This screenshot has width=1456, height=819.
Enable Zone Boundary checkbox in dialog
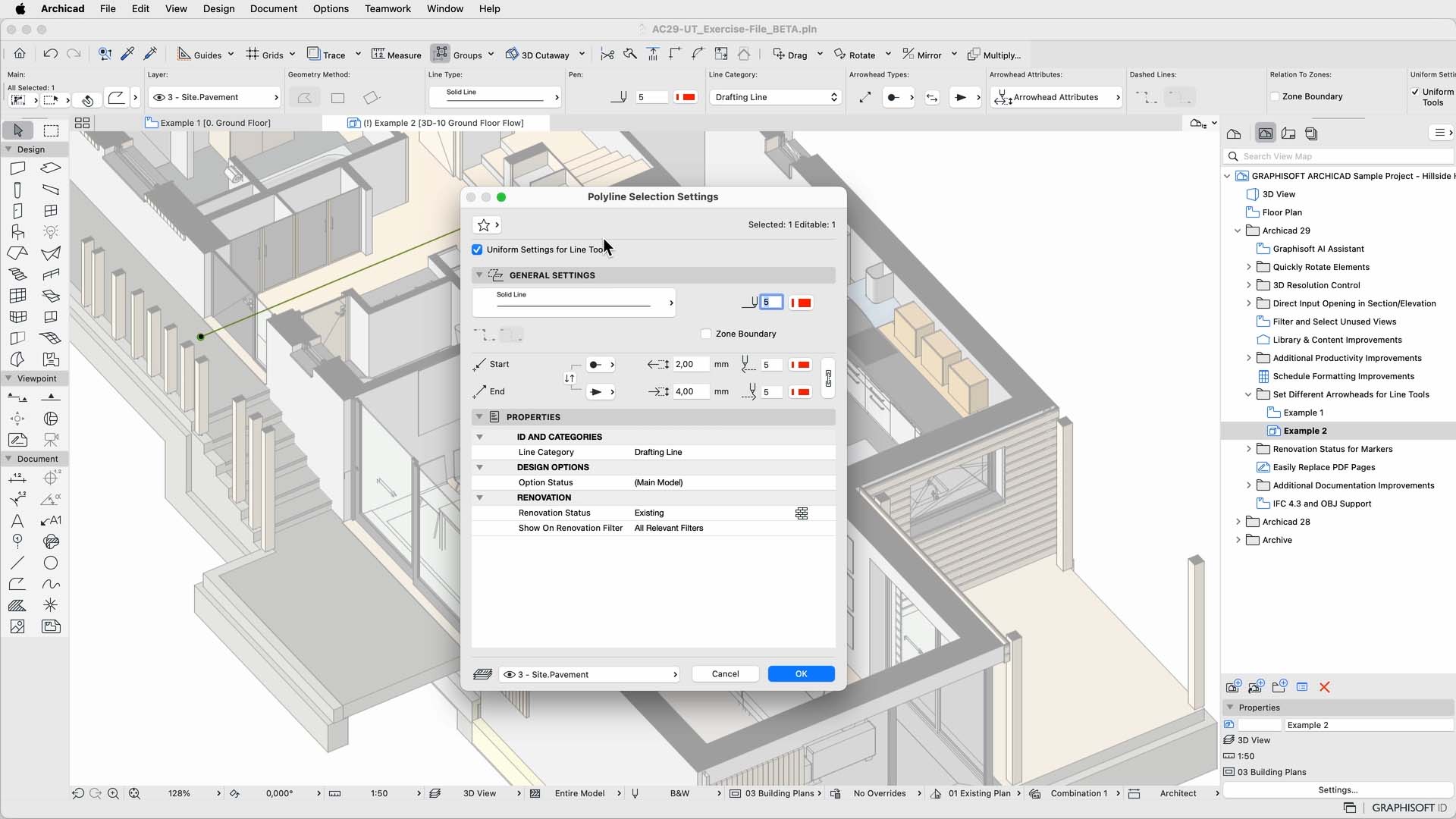pos(706,334)
